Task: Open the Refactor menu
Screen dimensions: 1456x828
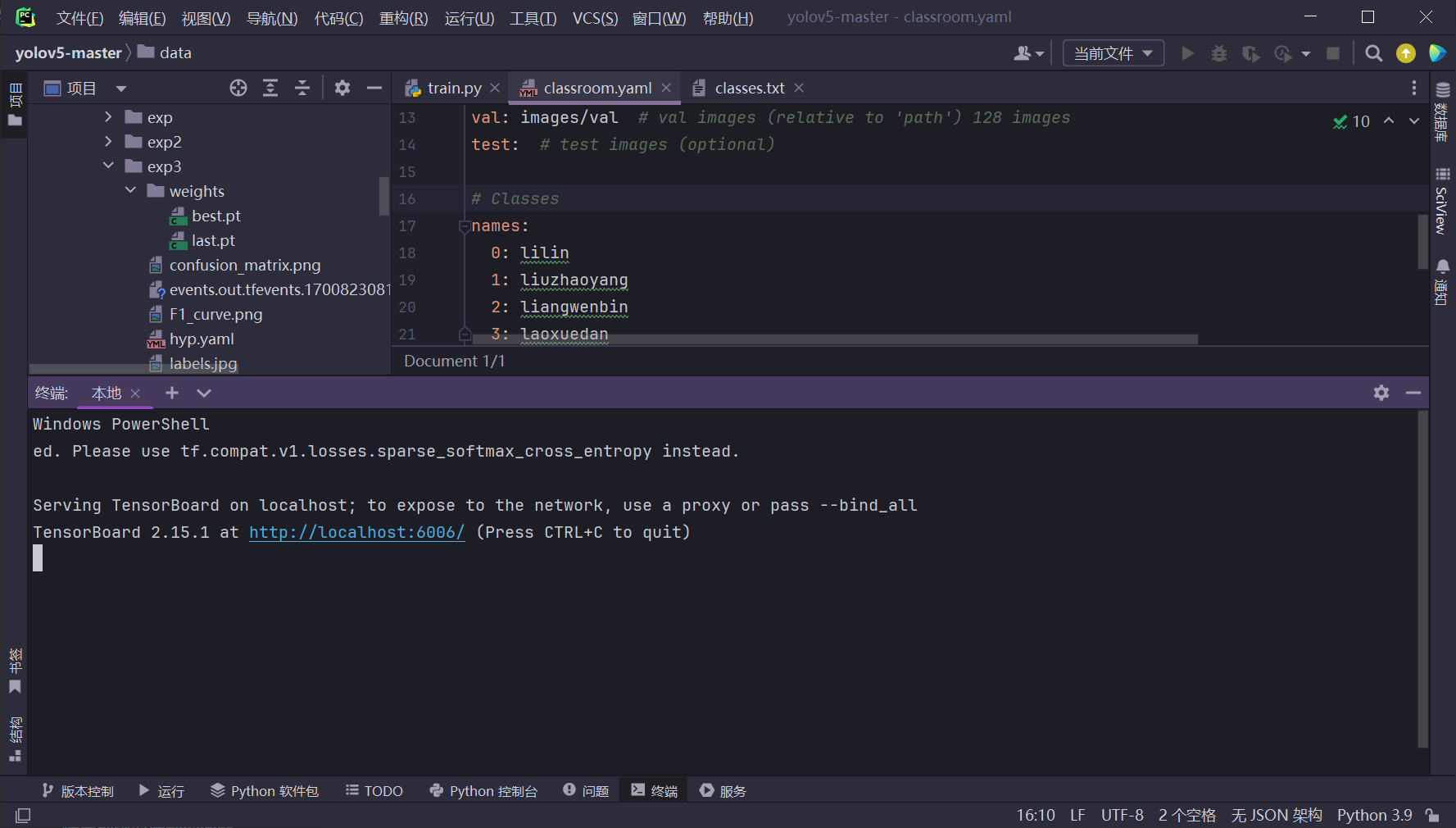Action: (403, 18)
